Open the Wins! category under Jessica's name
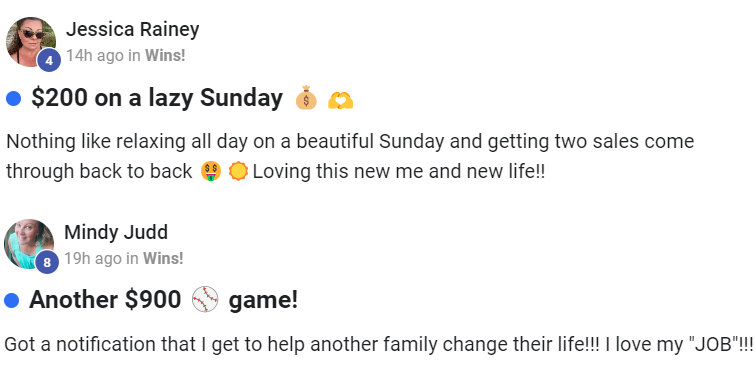Image resolution: width=756 pixels, height=373 pixels. [x=165, y=56]
